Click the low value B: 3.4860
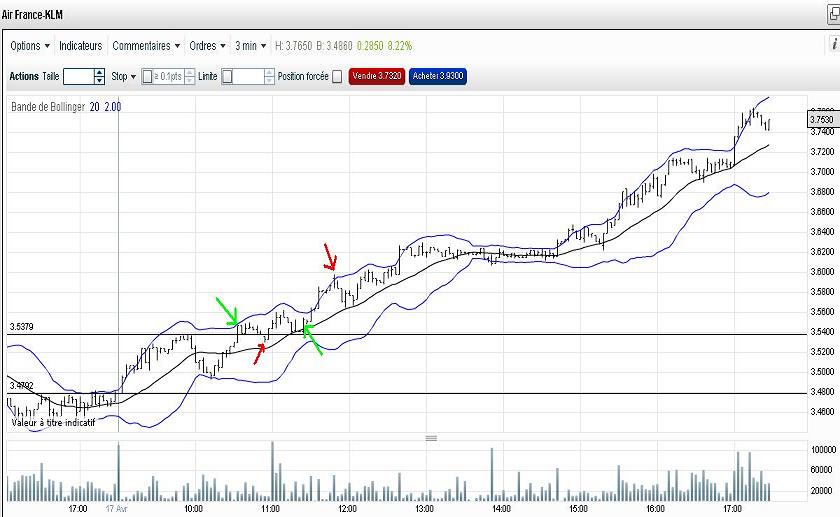This screenshot has width=840, height=517. (x=334, y=46)
